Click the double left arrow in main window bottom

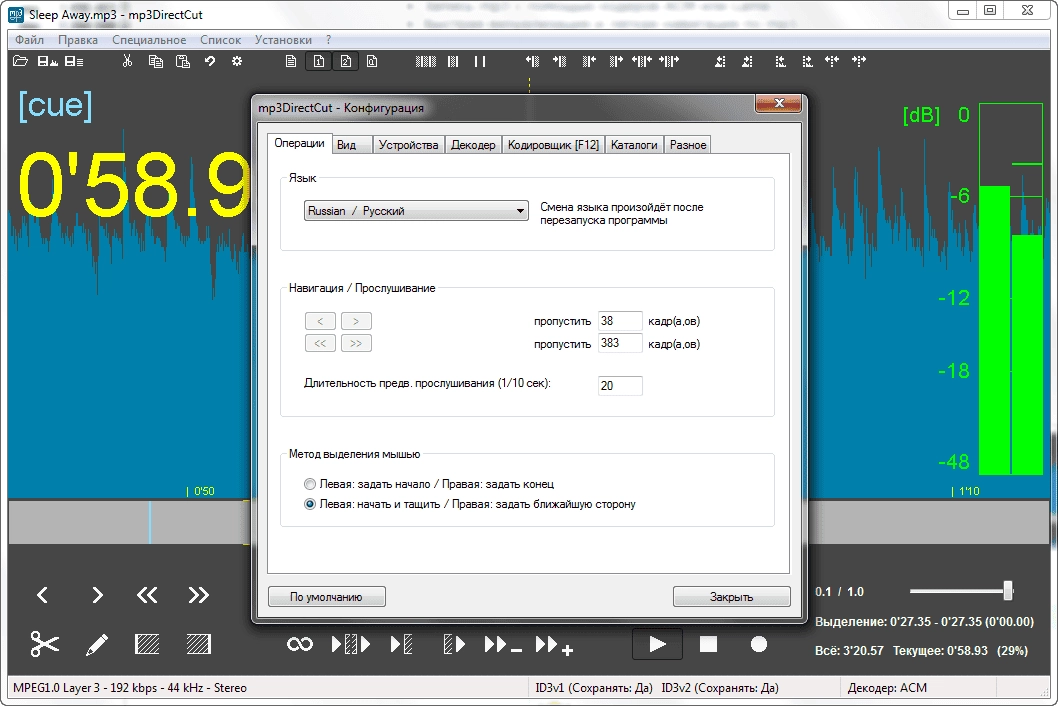click(x=146, y=595)
